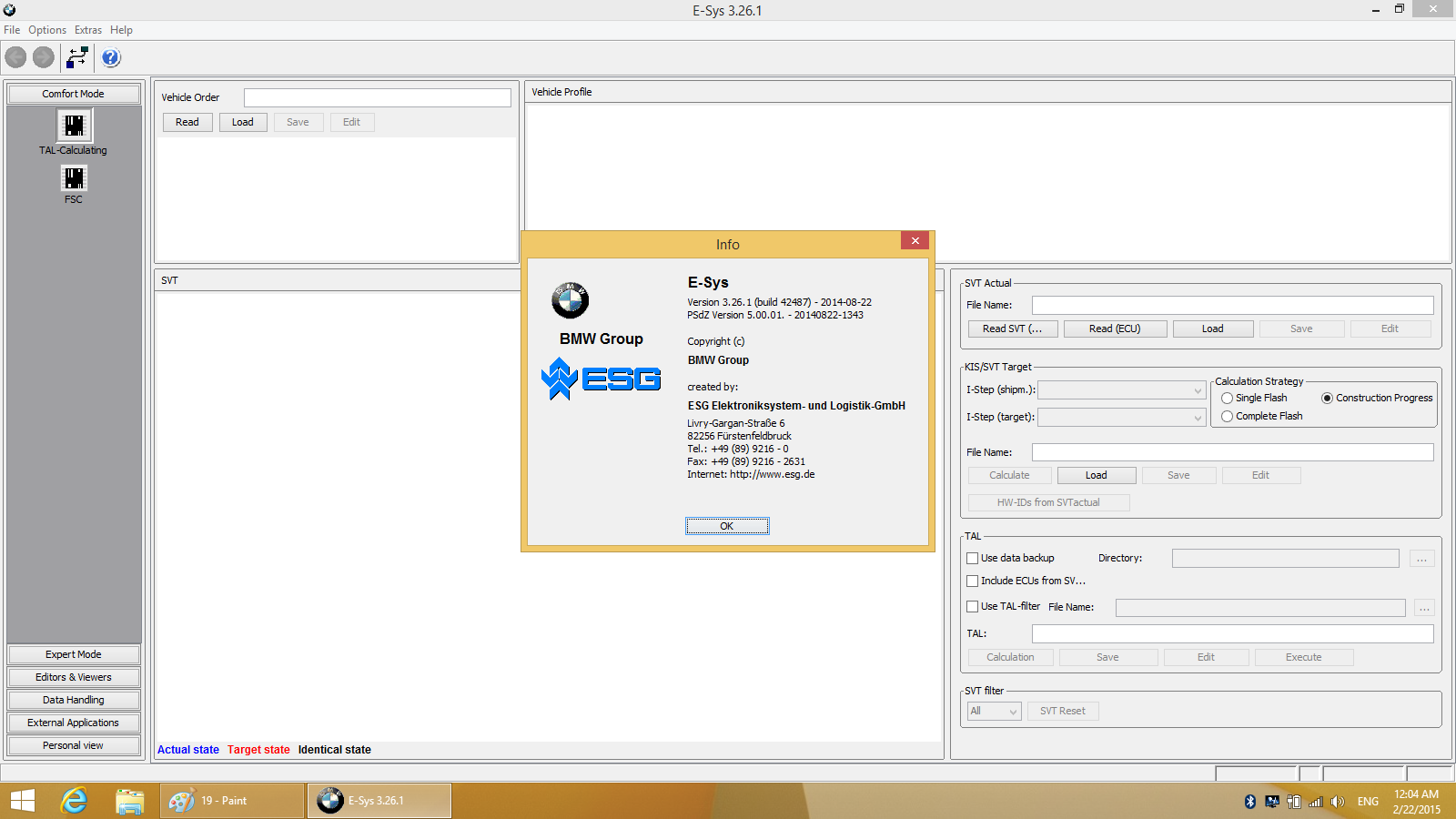The width and height of the screenshot is (1456, 819).
Task: Open the Options menu
Action: (x=47, y=30)
